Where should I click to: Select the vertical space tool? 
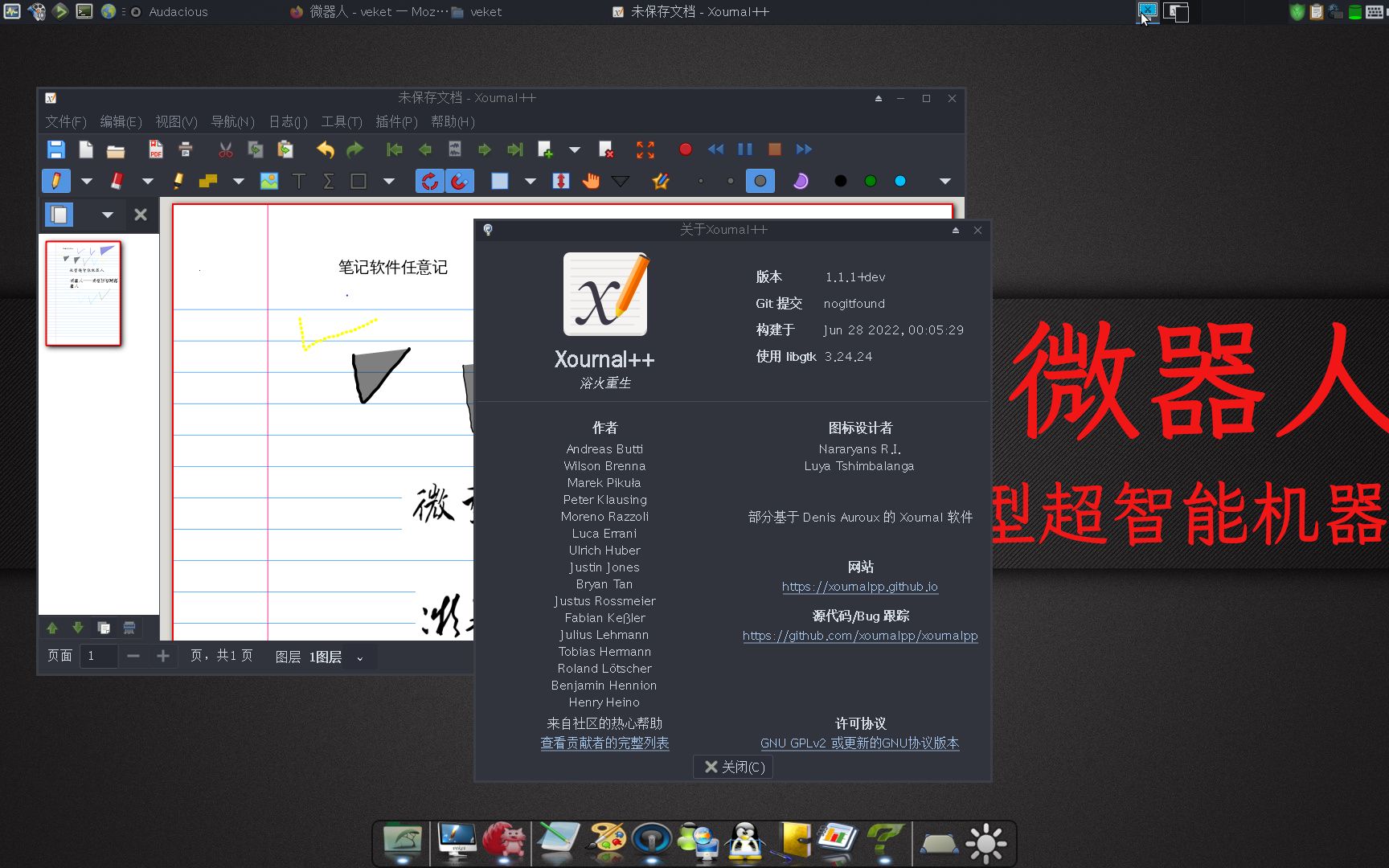tap(561, 181)
